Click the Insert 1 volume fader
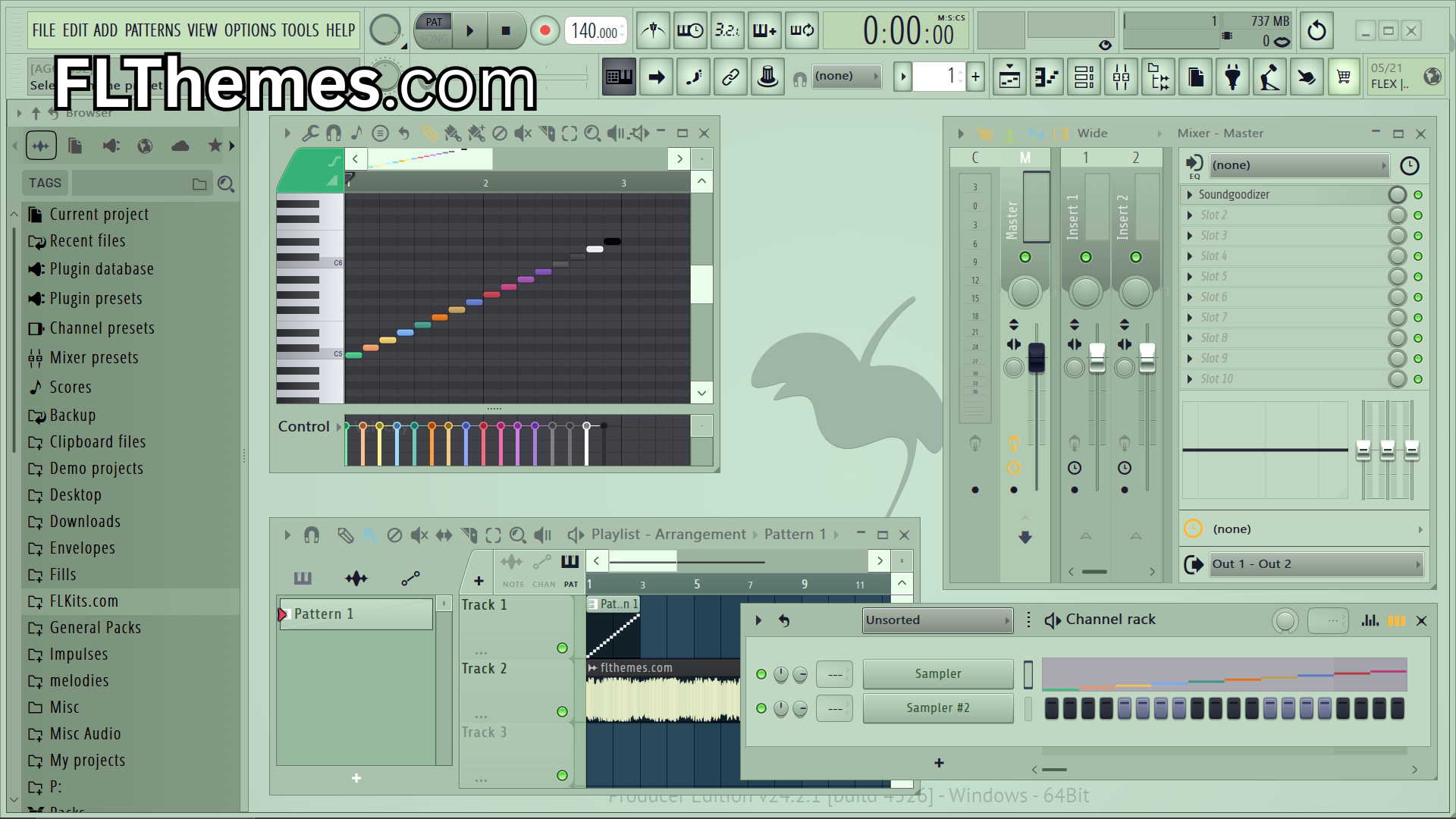This screenshot has width=1456, height=819. click(1097, 357)
